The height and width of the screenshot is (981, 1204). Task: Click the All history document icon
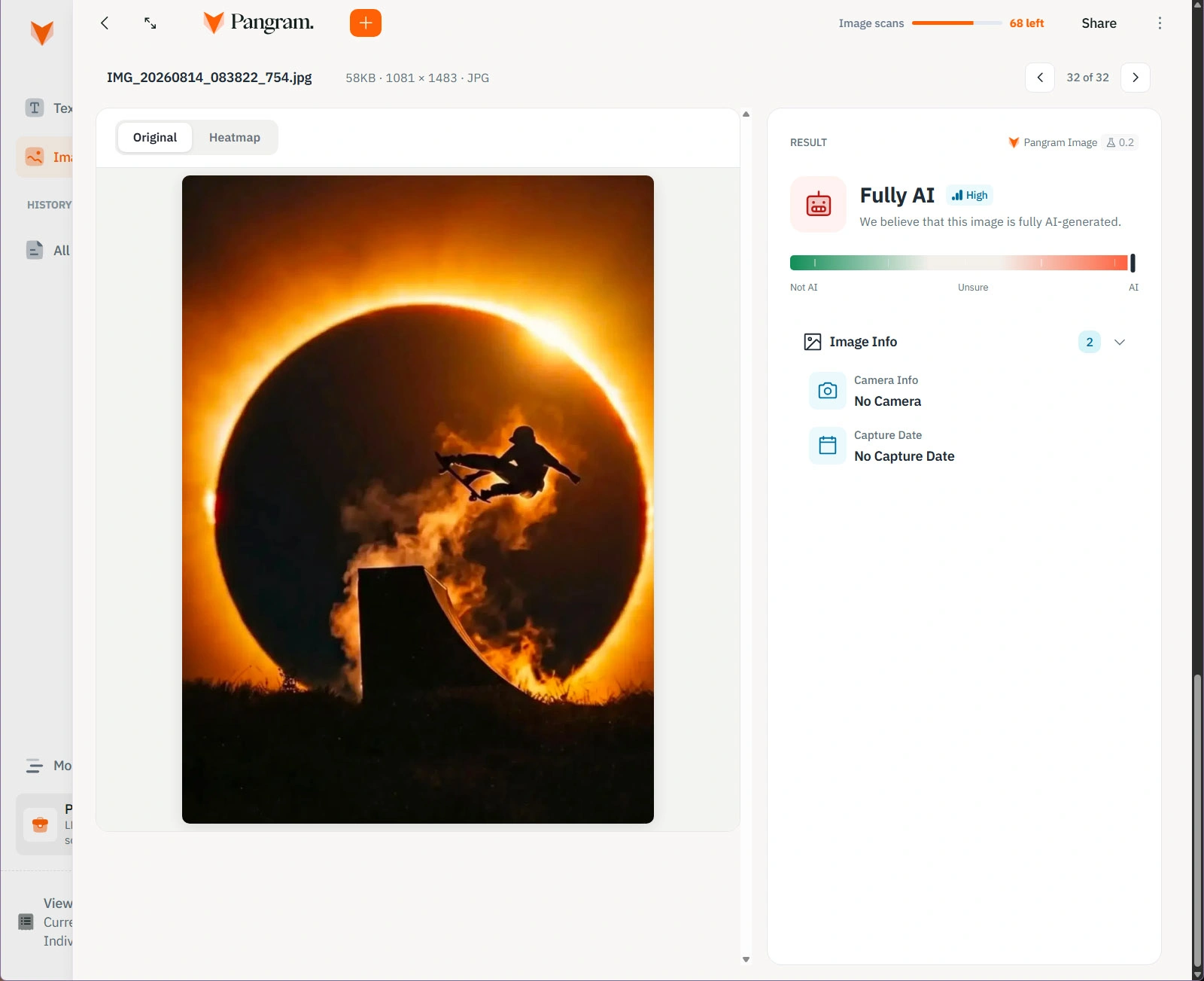click(35, 250)
